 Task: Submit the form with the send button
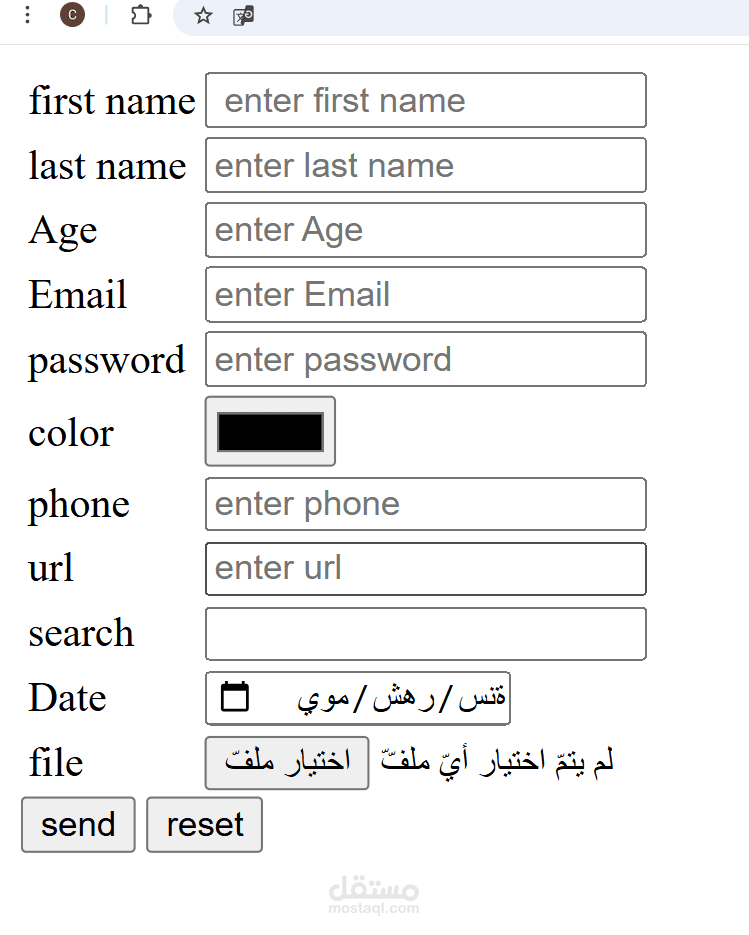pyautogui.click(x=77, y=824)
